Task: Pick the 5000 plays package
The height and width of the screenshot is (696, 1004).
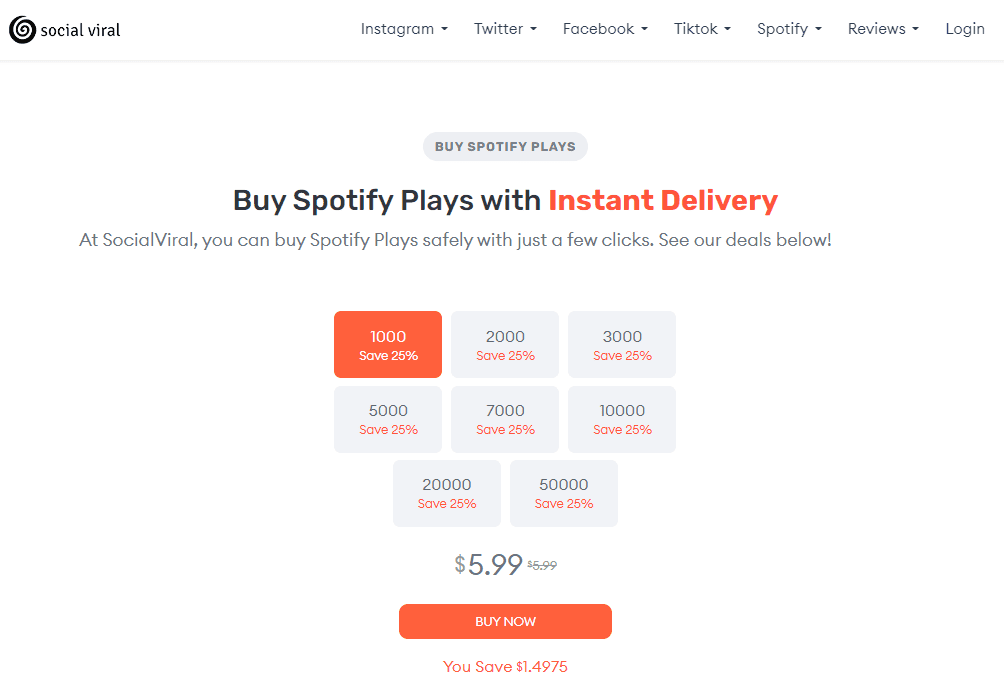Action: [388, 419]
